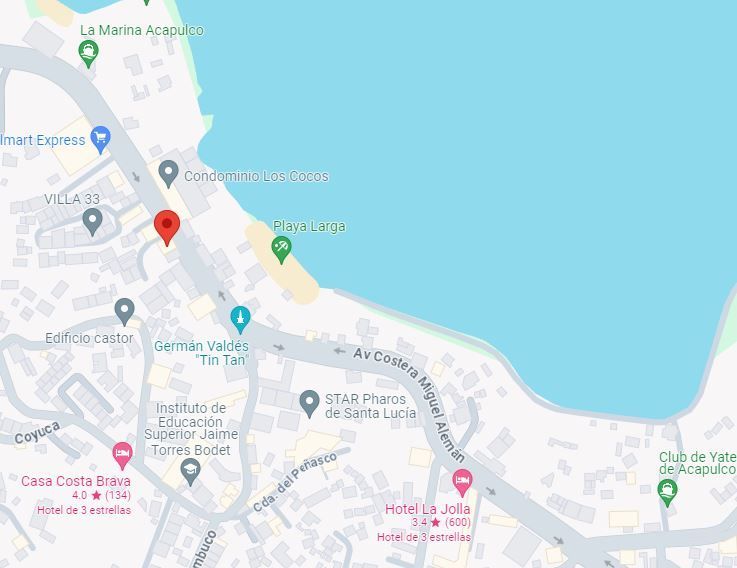Screen dimensions: 737x568
Task: Open the Hotel La Jolla bed icon
Action: [x=462, y=483]
